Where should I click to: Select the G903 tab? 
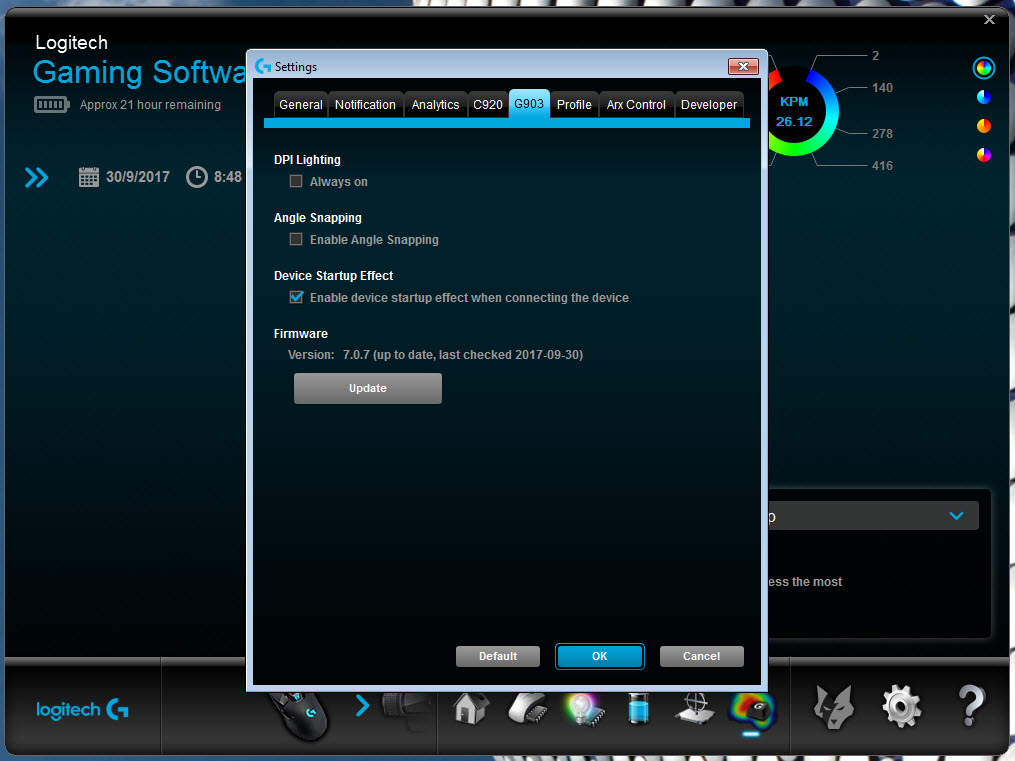coord(529,104)
